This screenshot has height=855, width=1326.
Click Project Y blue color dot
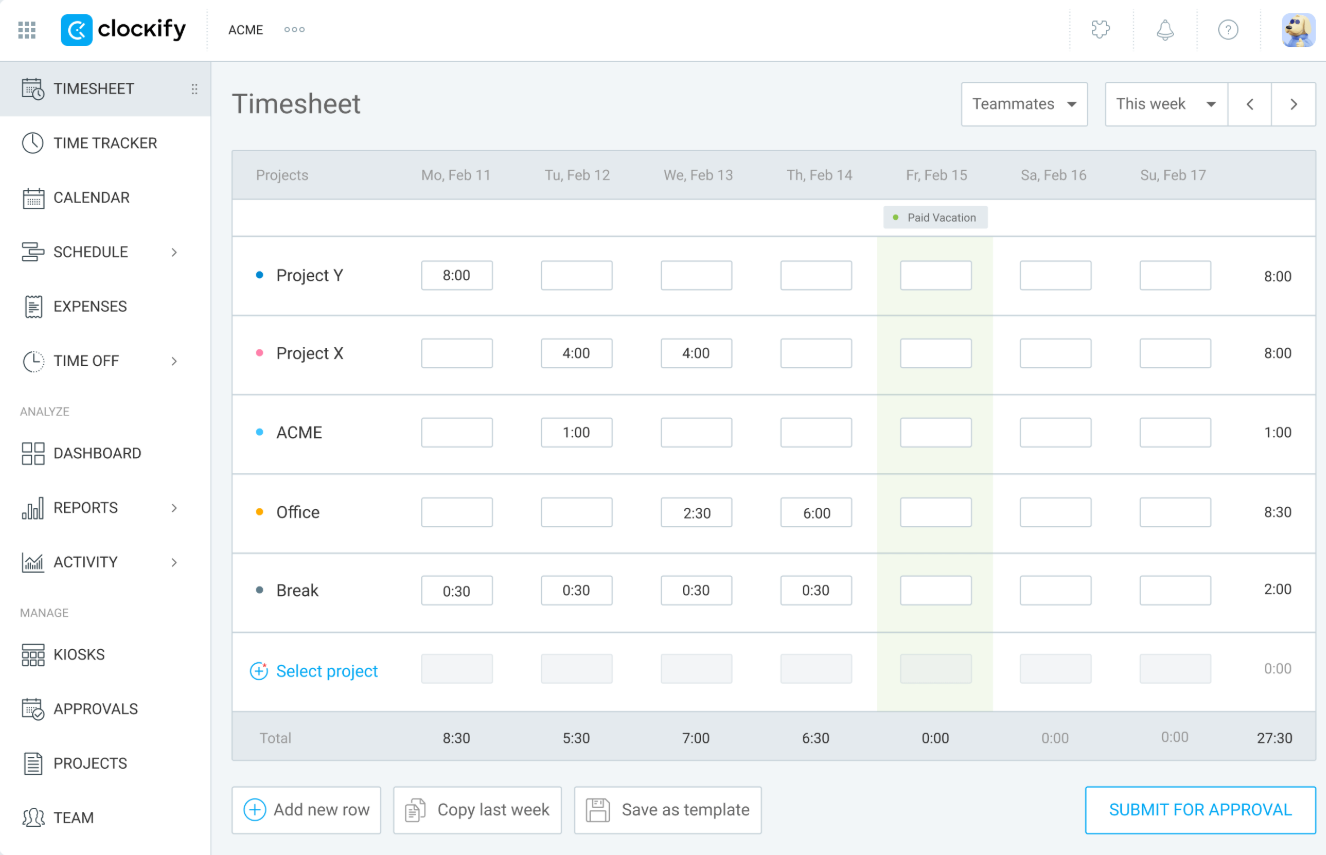(x=260, y=275)
